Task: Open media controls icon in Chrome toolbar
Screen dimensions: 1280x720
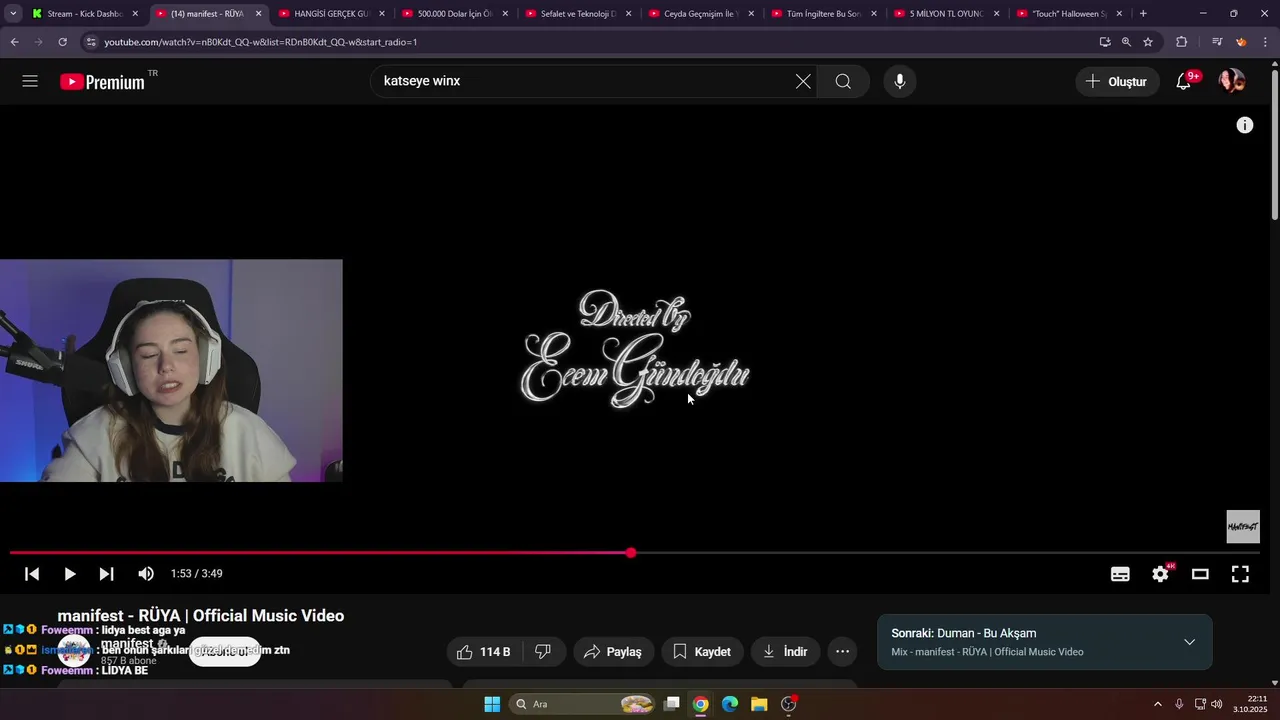Action: click(1217, 42)
